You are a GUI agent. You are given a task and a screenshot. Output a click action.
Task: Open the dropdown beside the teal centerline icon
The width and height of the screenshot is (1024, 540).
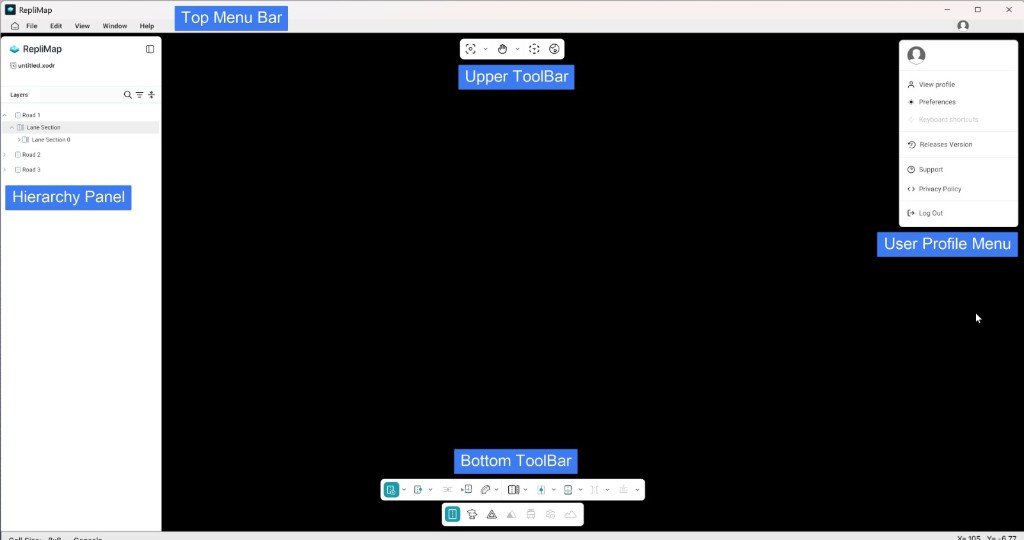(554, 490)
